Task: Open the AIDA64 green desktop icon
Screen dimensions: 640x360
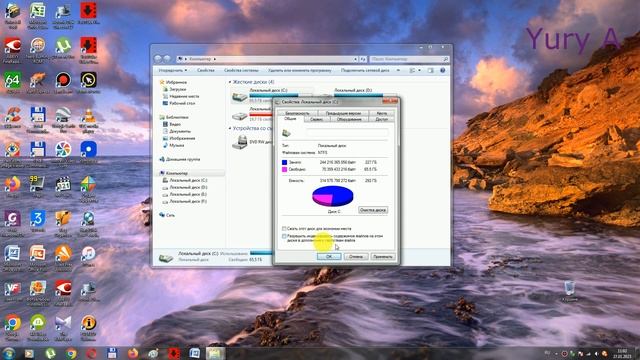Action: click(12, 80)
